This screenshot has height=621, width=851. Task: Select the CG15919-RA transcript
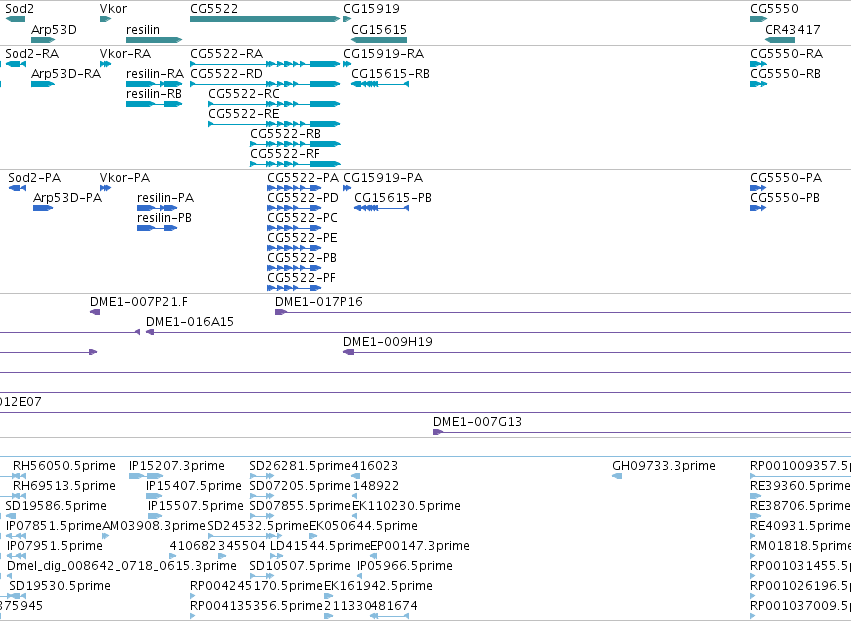coord(347,64)
